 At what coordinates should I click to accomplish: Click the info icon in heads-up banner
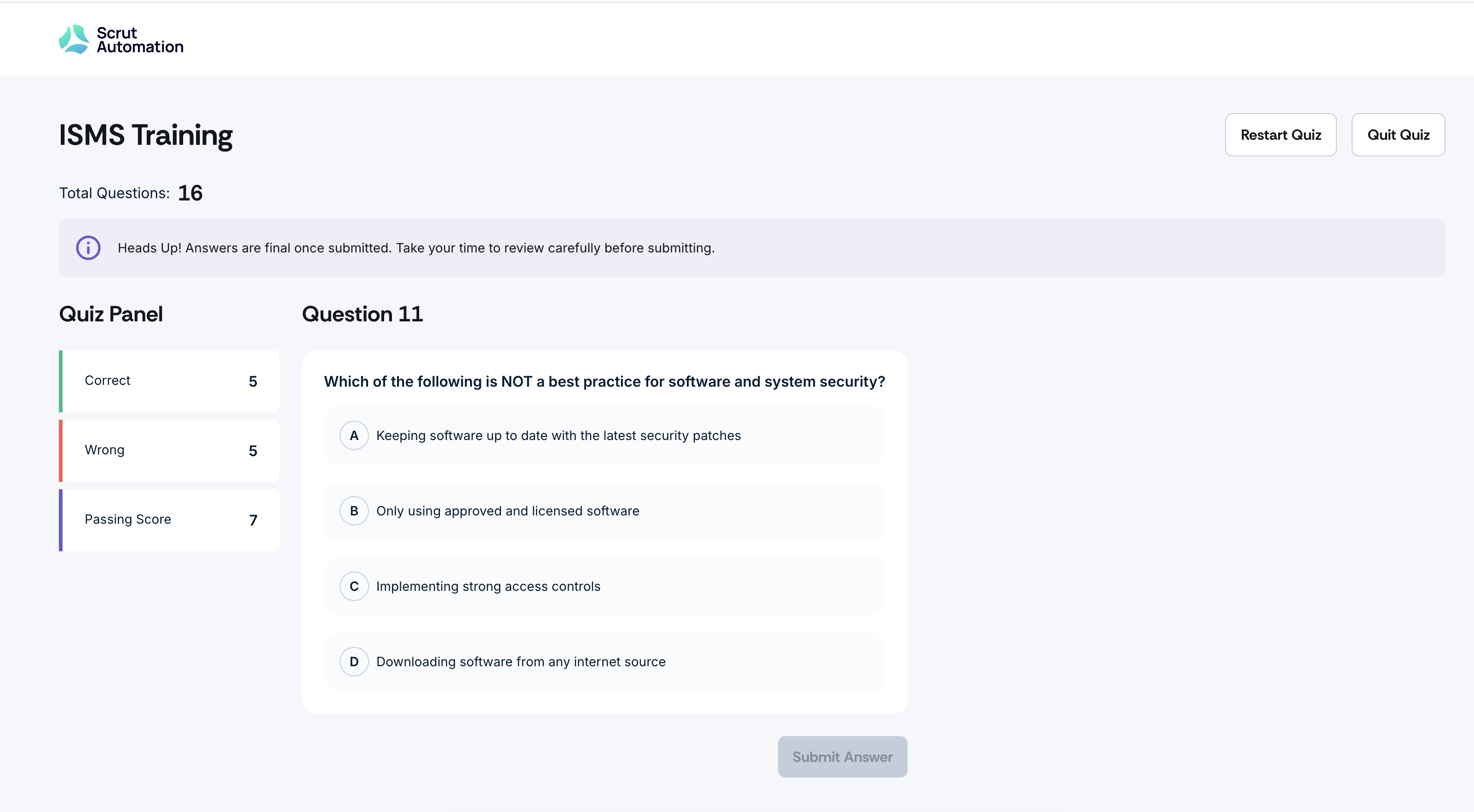[88, 248]
